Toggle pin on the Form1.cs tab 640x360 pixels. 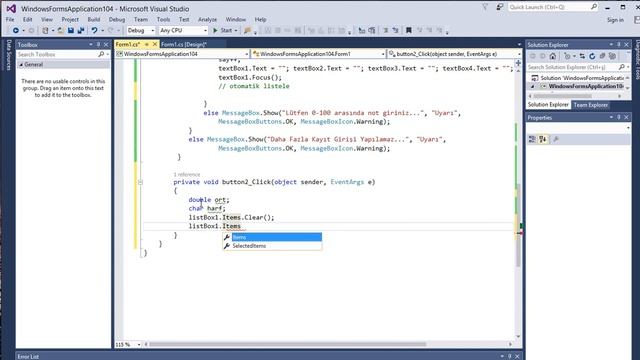(147, 44)
